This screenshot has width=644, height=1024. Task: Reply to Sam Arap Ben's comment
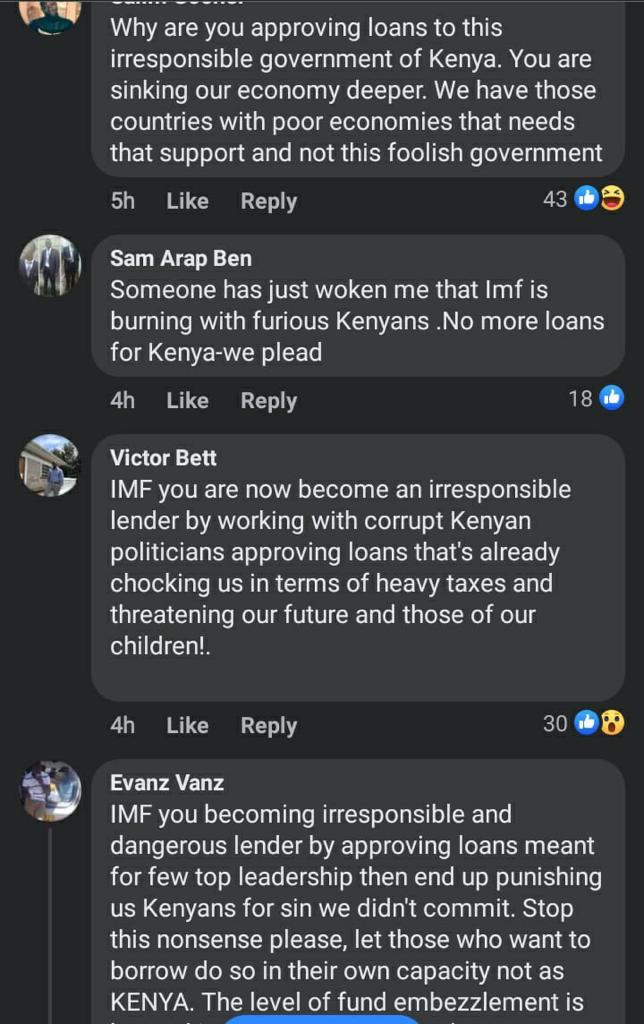pos(268,400)
